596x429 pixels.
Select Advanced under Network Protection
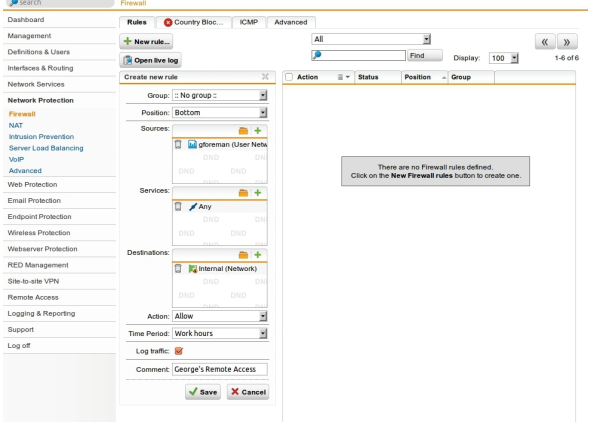coord(25,171)
